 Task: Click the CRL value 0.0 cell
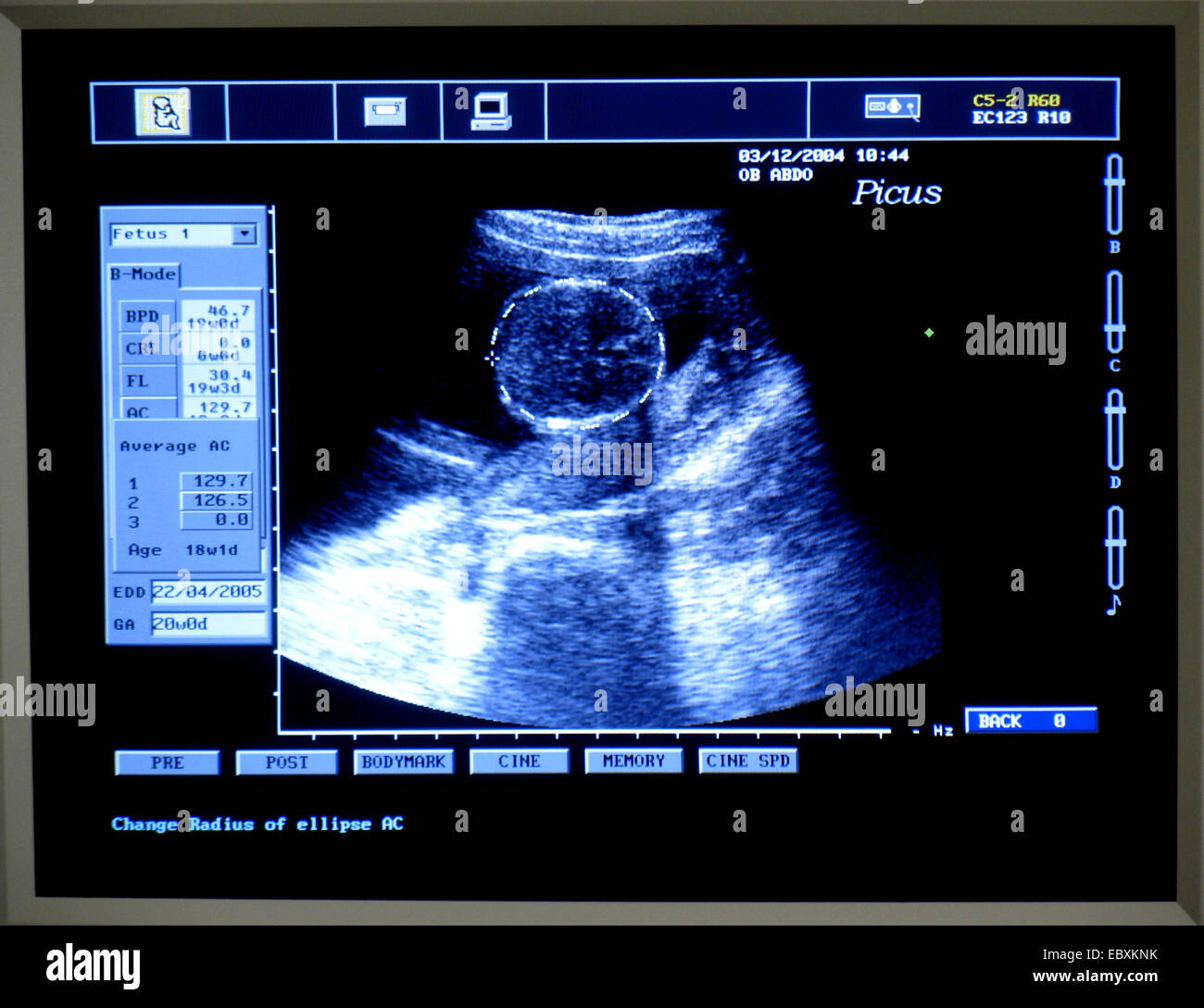click(218, 348)
